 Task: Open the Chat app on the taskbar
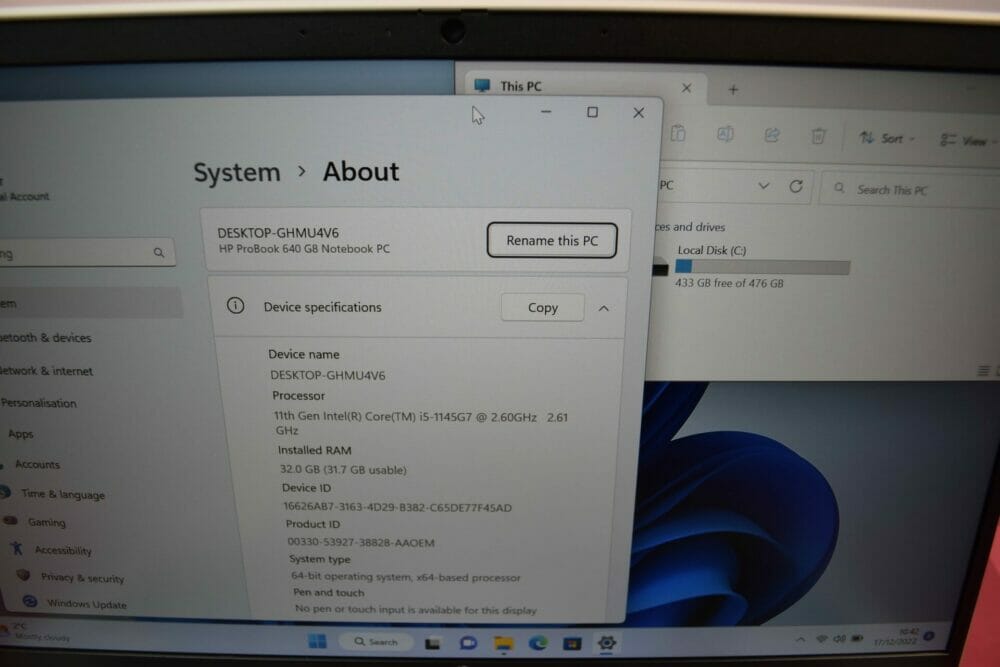(468, 643)
